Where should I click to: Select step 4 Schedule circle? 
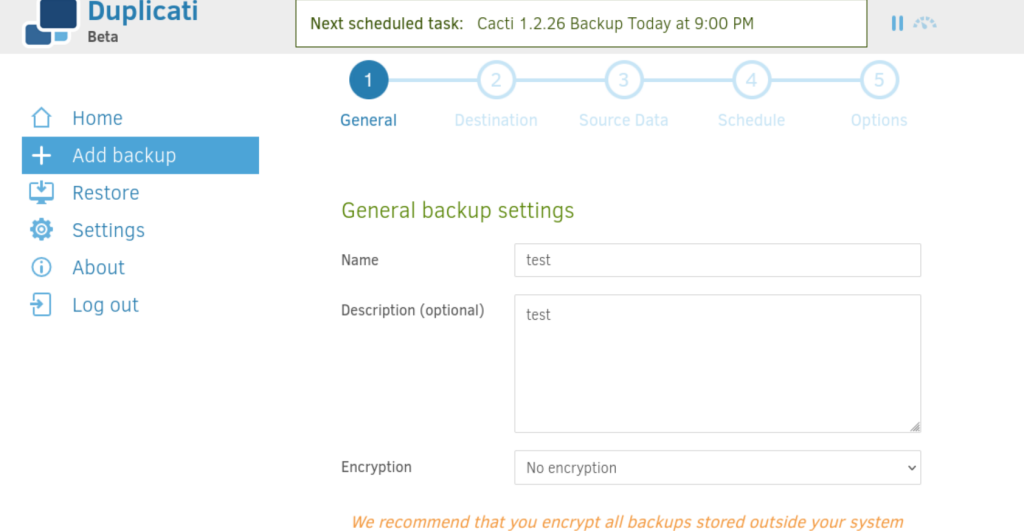coord(751,80)
